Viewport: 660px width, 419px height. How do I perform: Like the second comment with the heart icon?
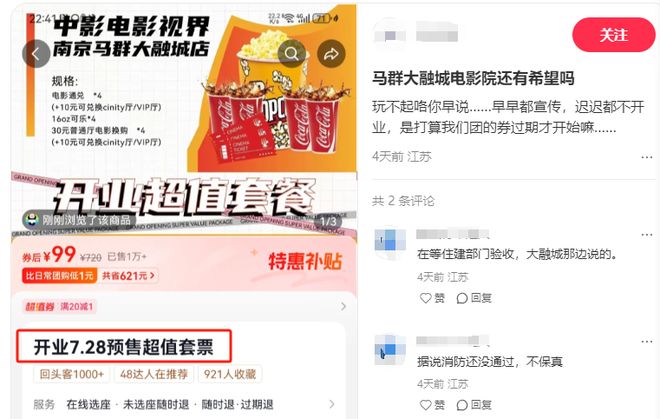(426, 405)
